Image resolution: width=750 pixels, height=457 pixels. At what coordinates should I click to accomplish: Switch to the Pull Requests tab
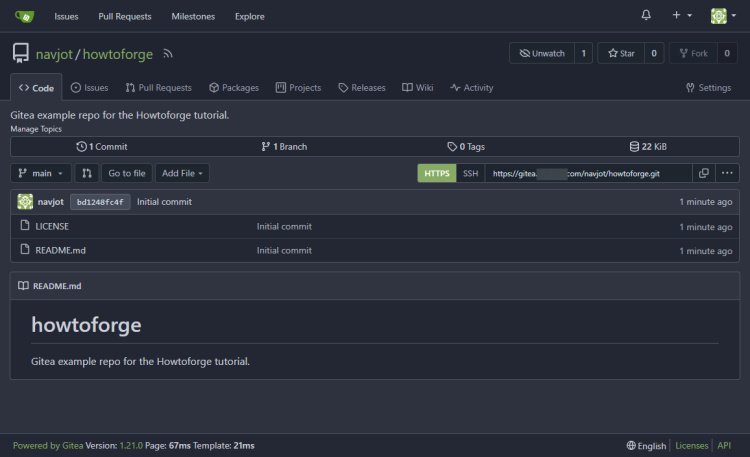(x=158, y=88)
